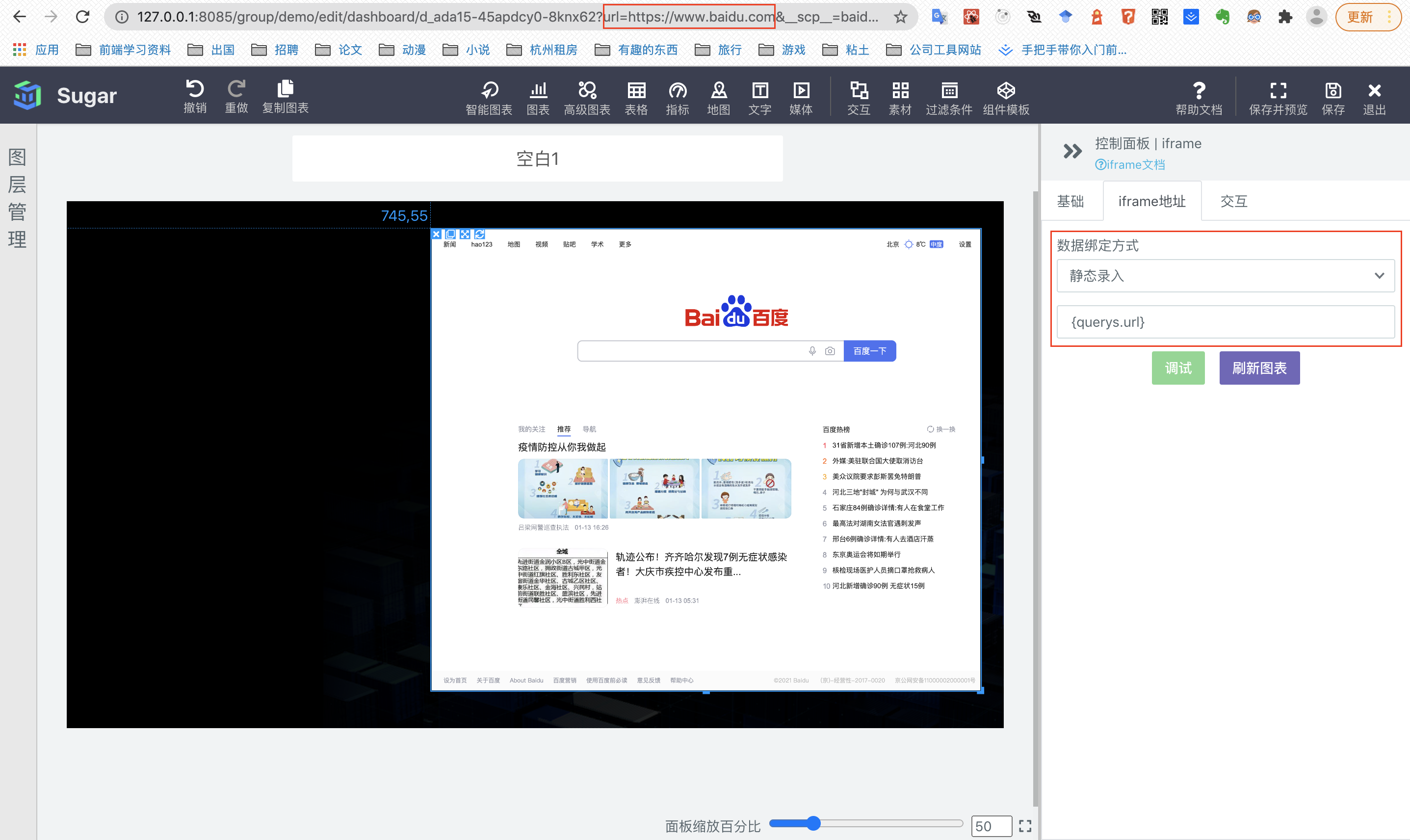This screenshot has width=1410, height=840.
Task: Switch to the 交互 tab
Action: click(x=1234, y=202)
